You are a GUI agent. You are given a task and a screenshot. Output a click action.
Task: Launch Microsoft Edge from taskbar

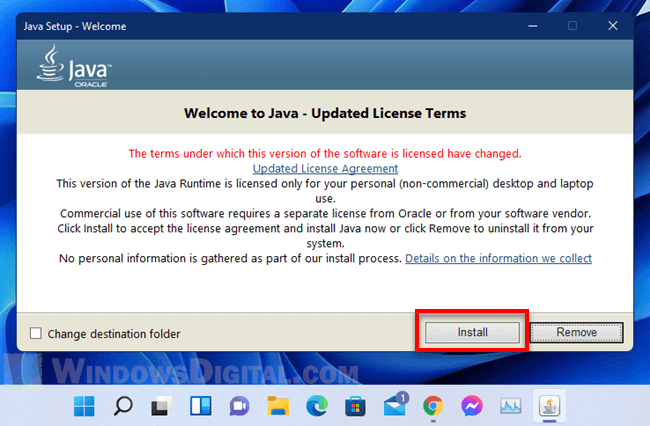pyautogui.click(x=317, y=406)
